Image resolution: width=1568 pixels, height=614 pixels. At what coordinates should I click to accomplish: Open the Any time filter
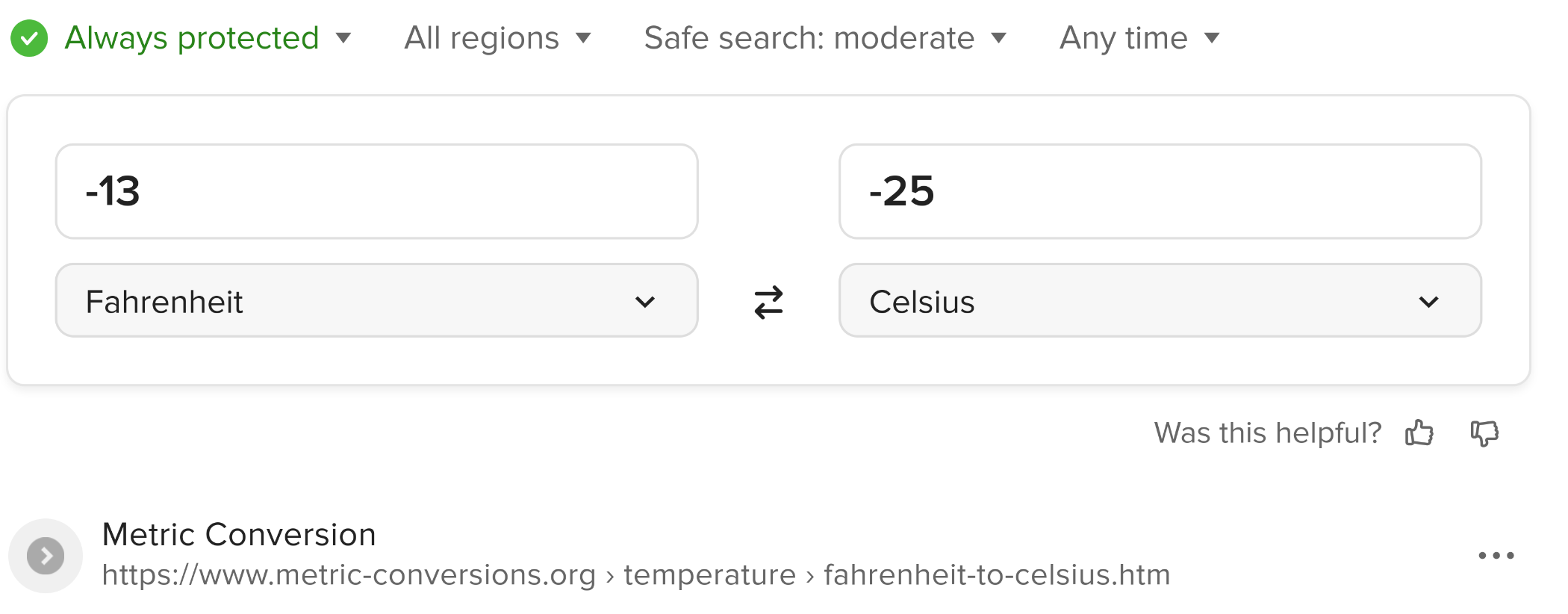coord(1139,38)
